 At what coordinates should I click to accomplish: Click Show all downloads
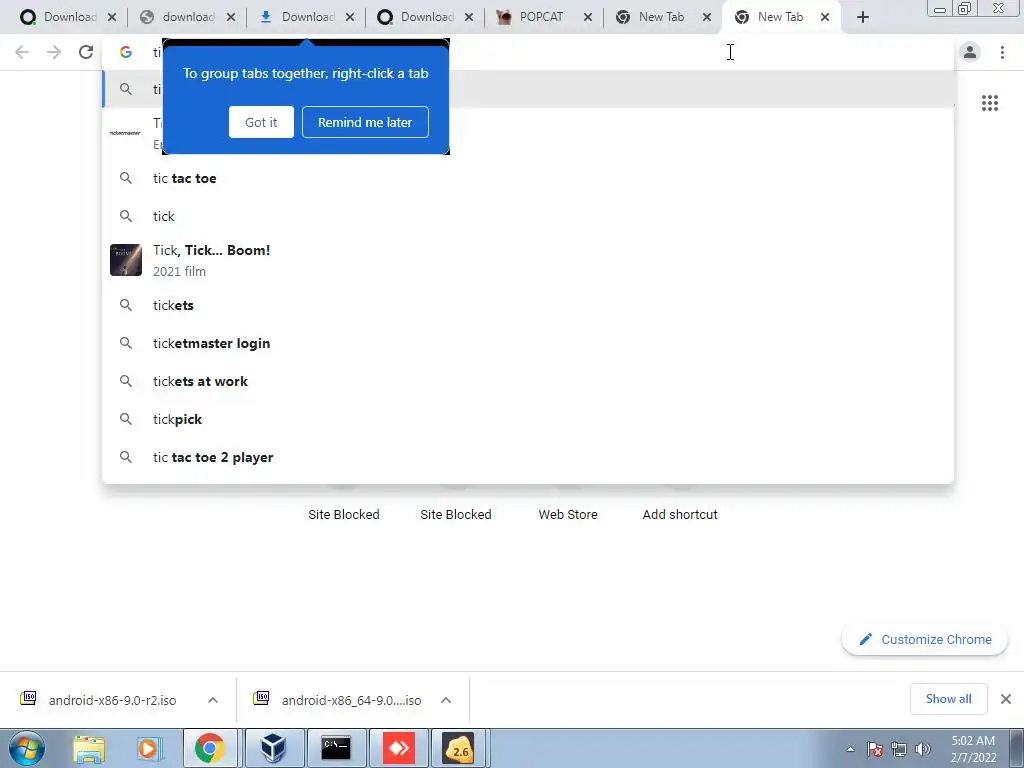click(948, 699)
